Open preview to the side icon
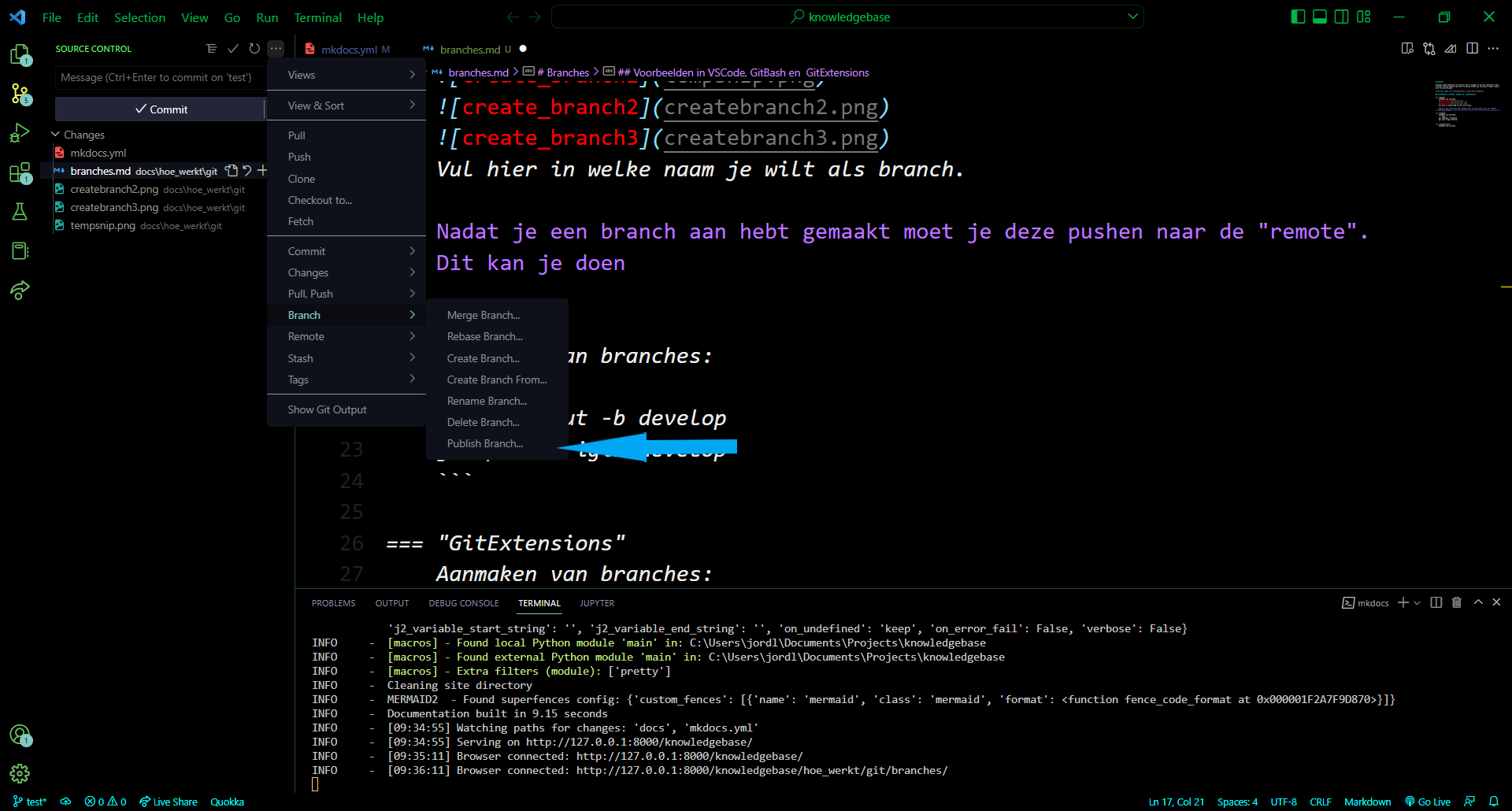This screenshot has height=811, width=1512. click(1407, 49)
